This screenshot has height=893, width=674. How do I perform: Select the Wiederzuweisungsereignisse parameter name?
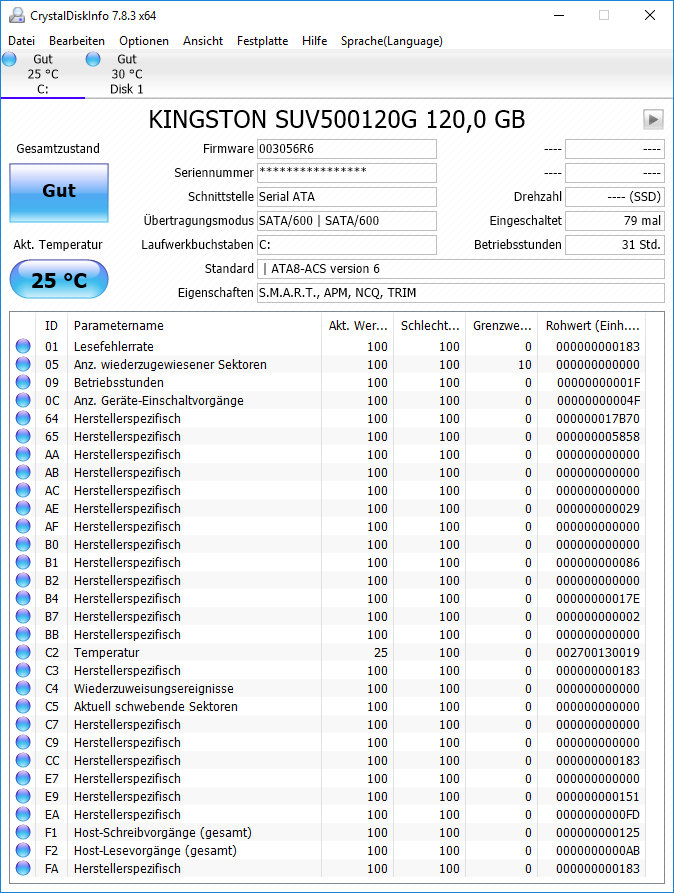[153, 688]
